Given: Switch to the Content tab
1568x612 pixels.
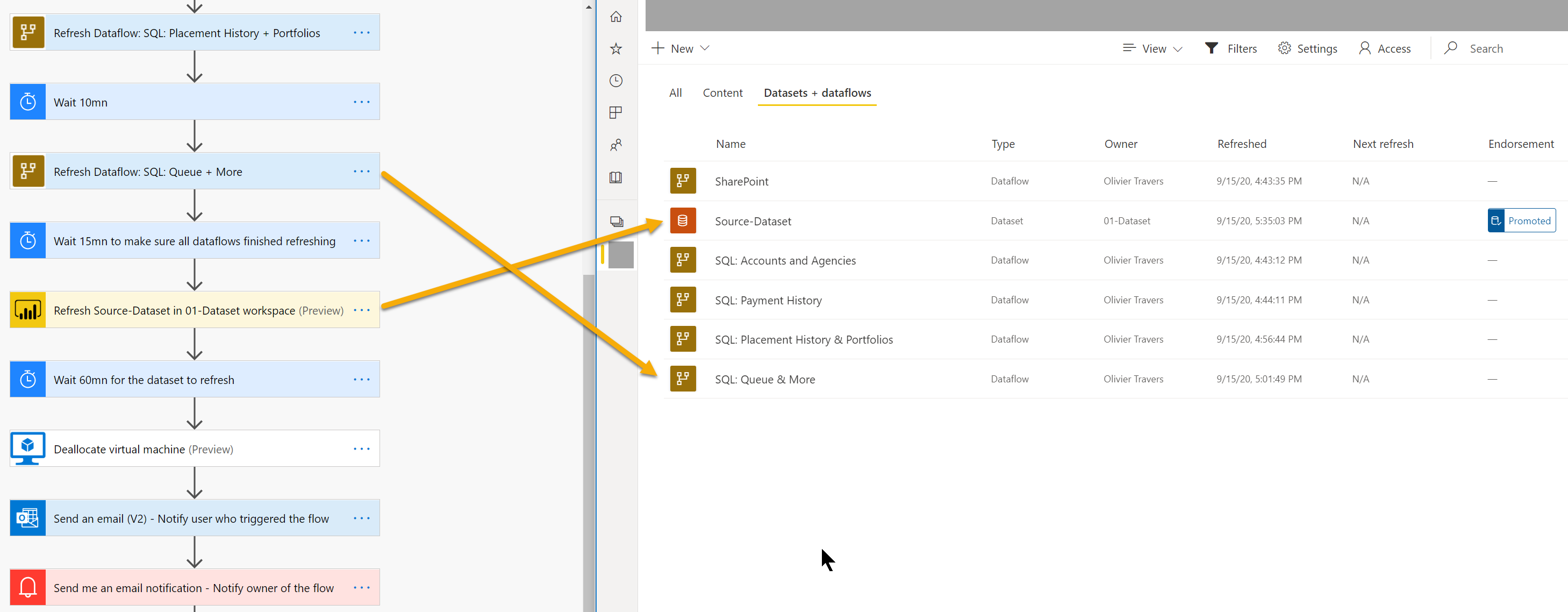Looking at the screenshot, I should 722,92.
